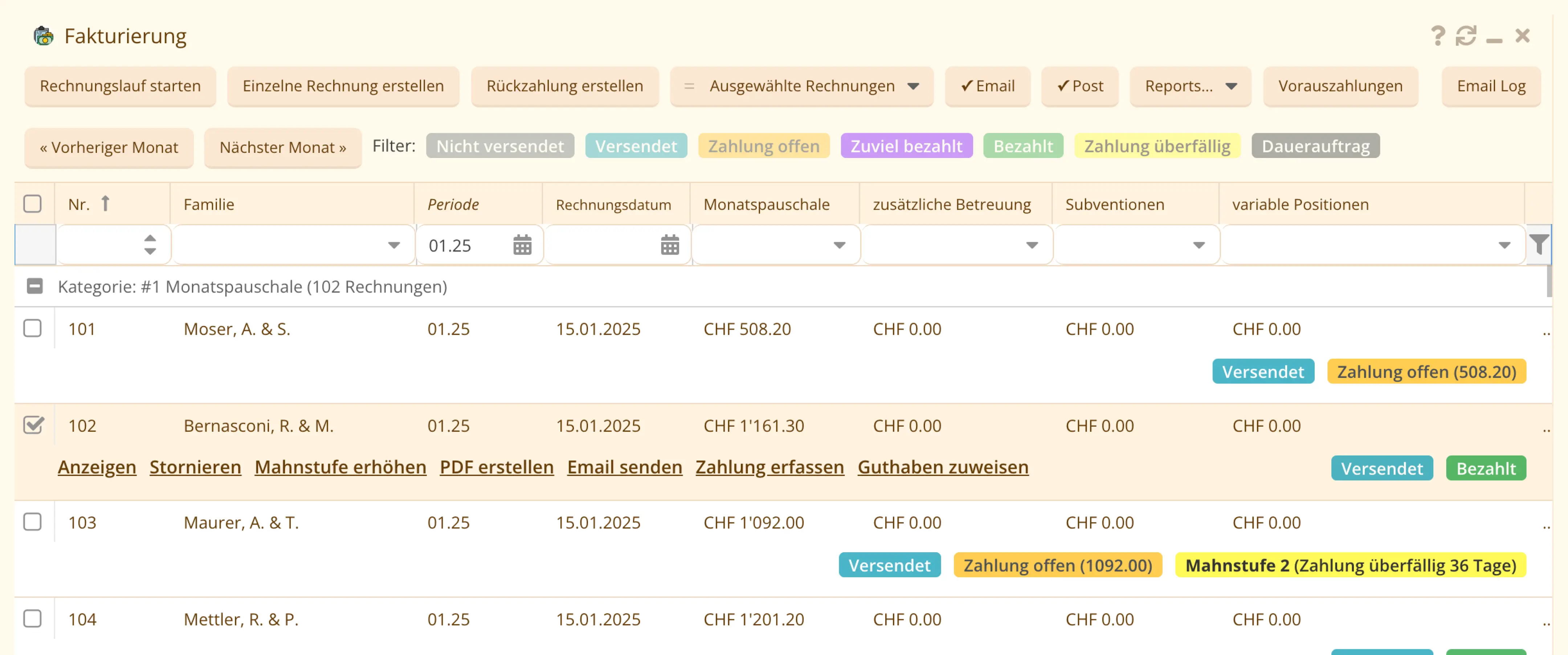Image resolution: width=1568 pixels, height=655 pixels.
Task: Click Zahlung erfassen link
Action: click(x=770, y=467)
